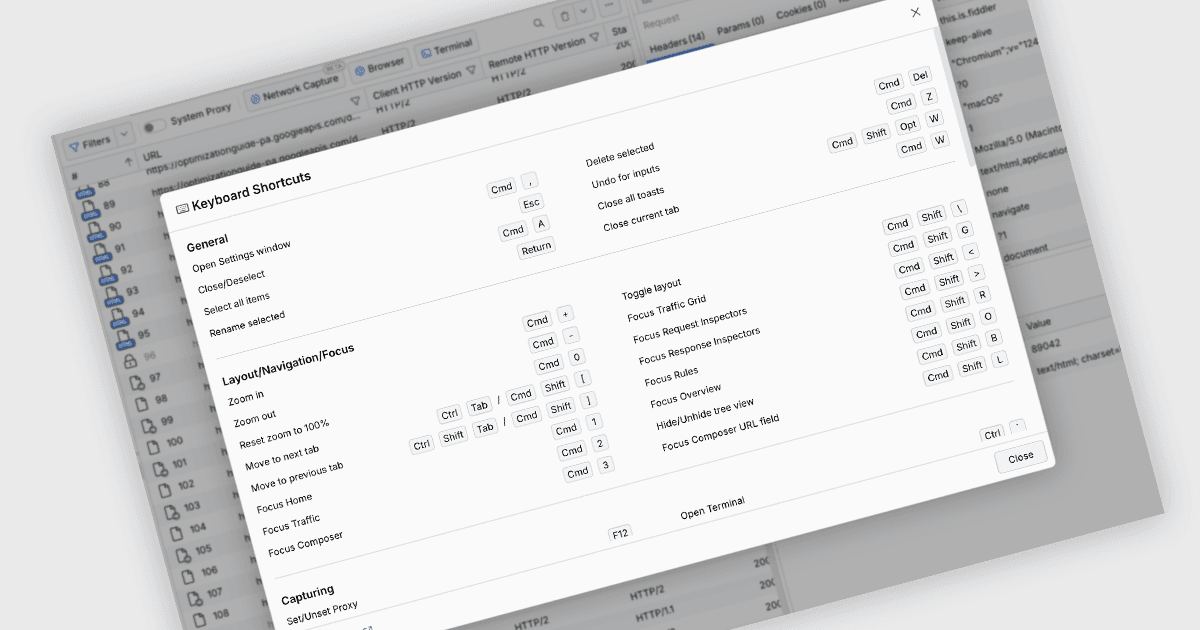Click the 'Focus Response Inspectors' label

tap(700, 344)
